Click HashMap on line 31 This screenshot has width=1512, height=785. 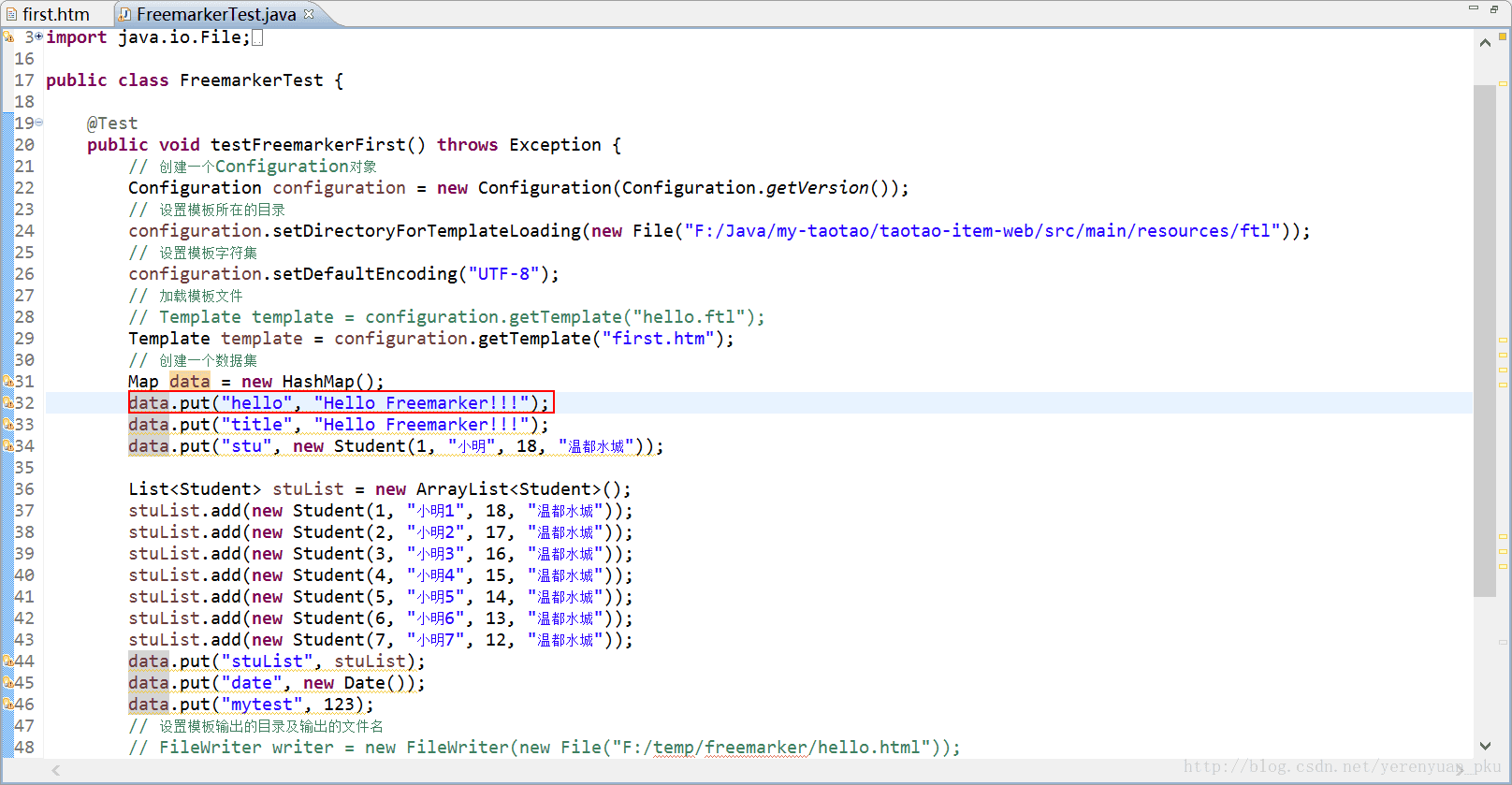(318, 382)
